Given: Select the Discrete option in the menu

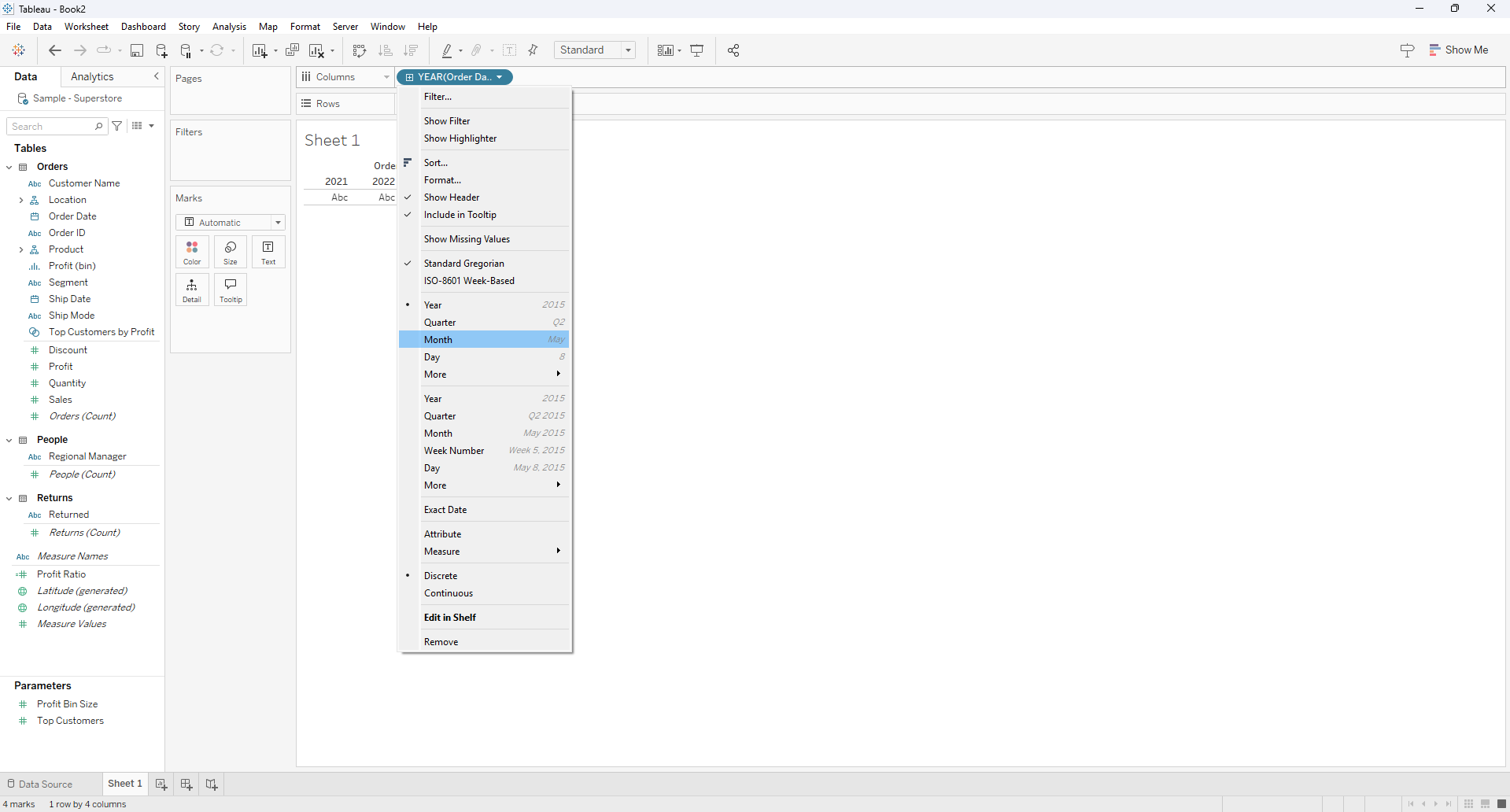Looking at the screenshot, I should (x=484, y=576).
